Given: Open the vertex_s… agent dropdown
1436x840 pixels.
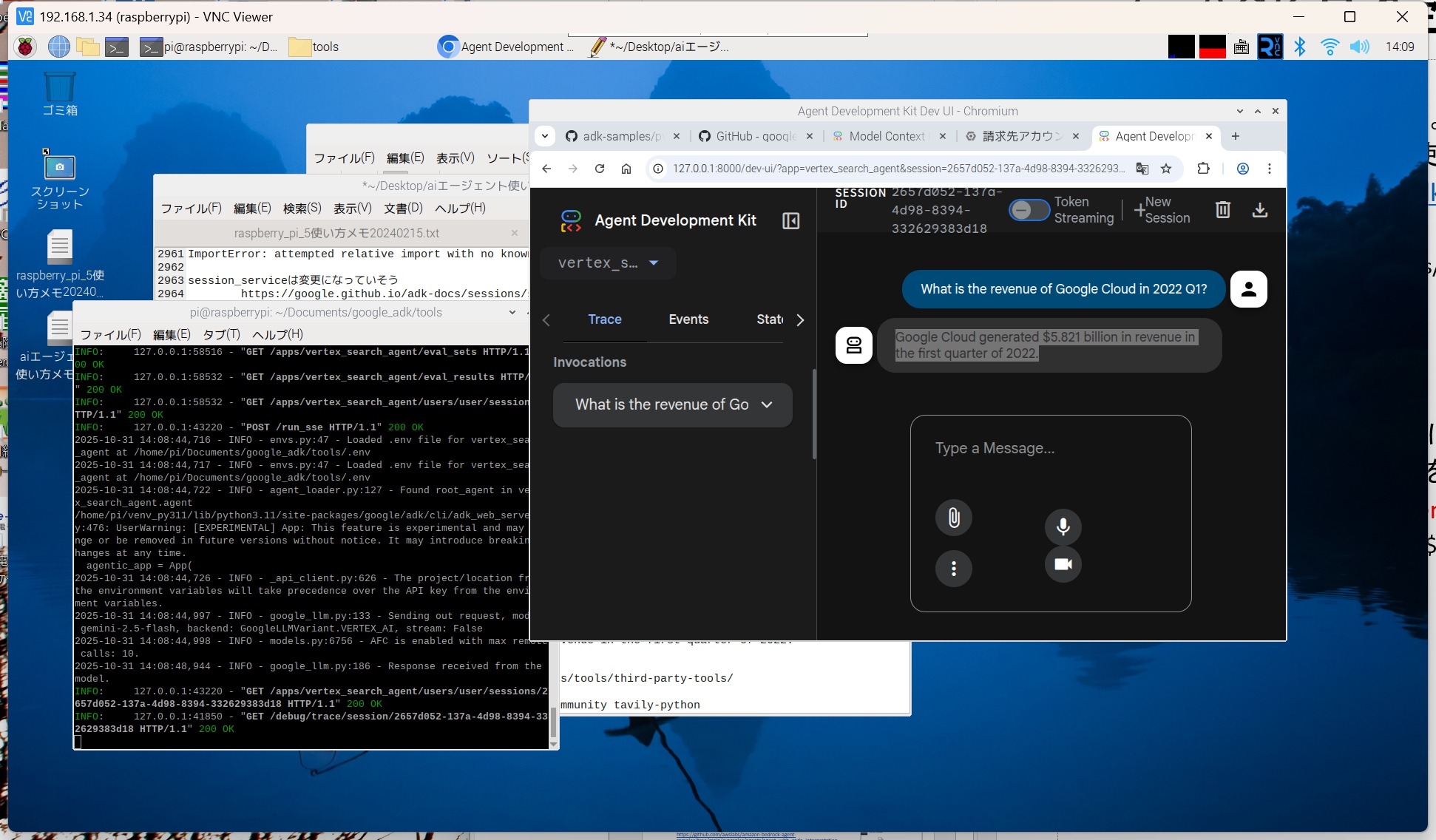Looking at the screenshot, I should pos(608,262).
